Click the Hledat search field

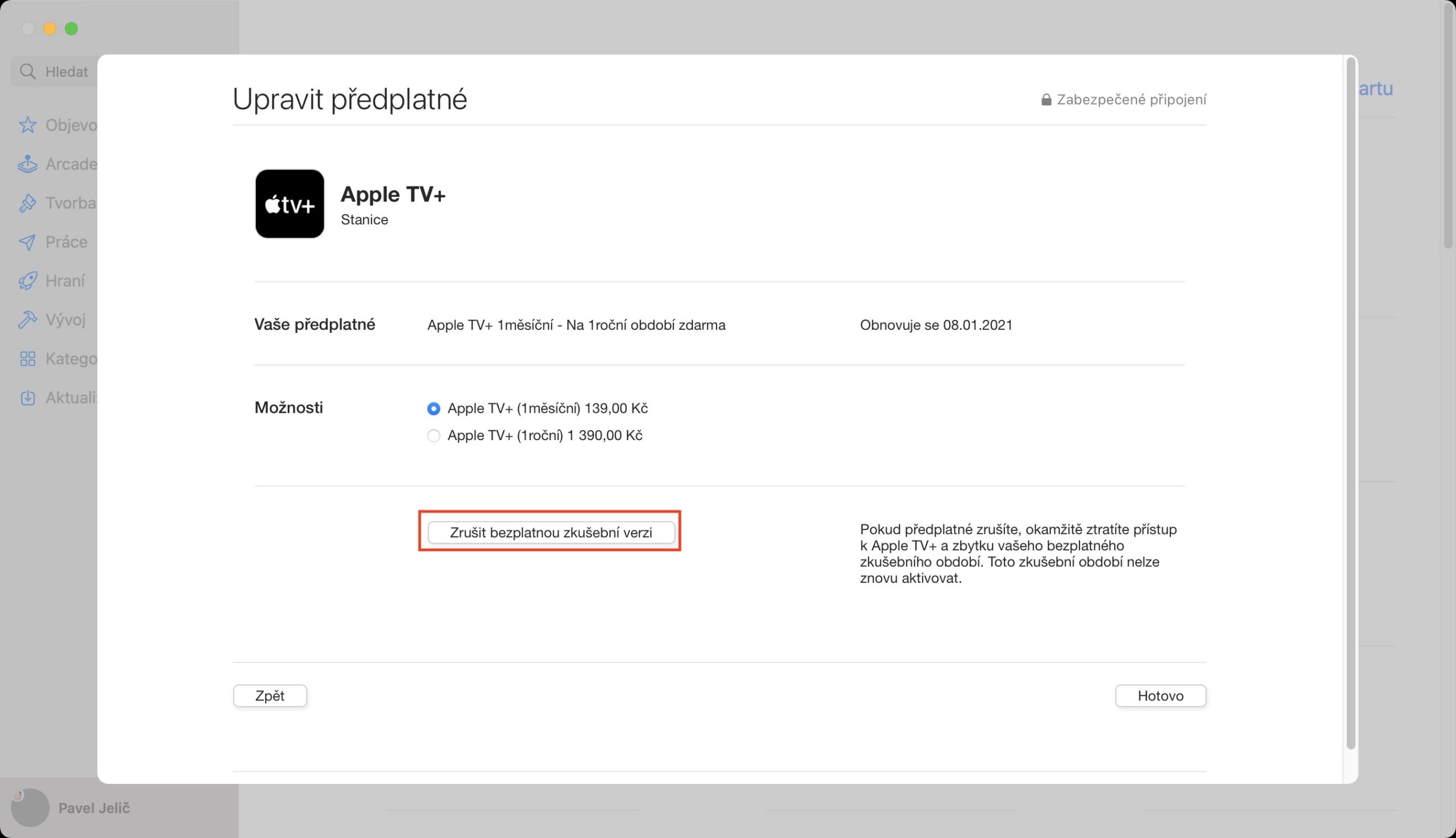click(x=55, y=72)
